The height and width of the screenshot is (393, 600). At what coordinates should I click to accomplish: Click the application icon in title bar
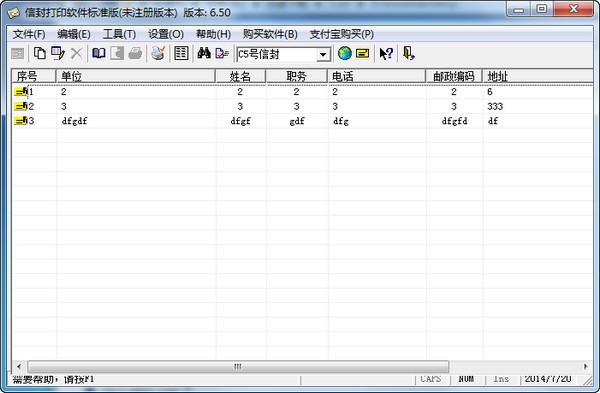tap(14, 13)
